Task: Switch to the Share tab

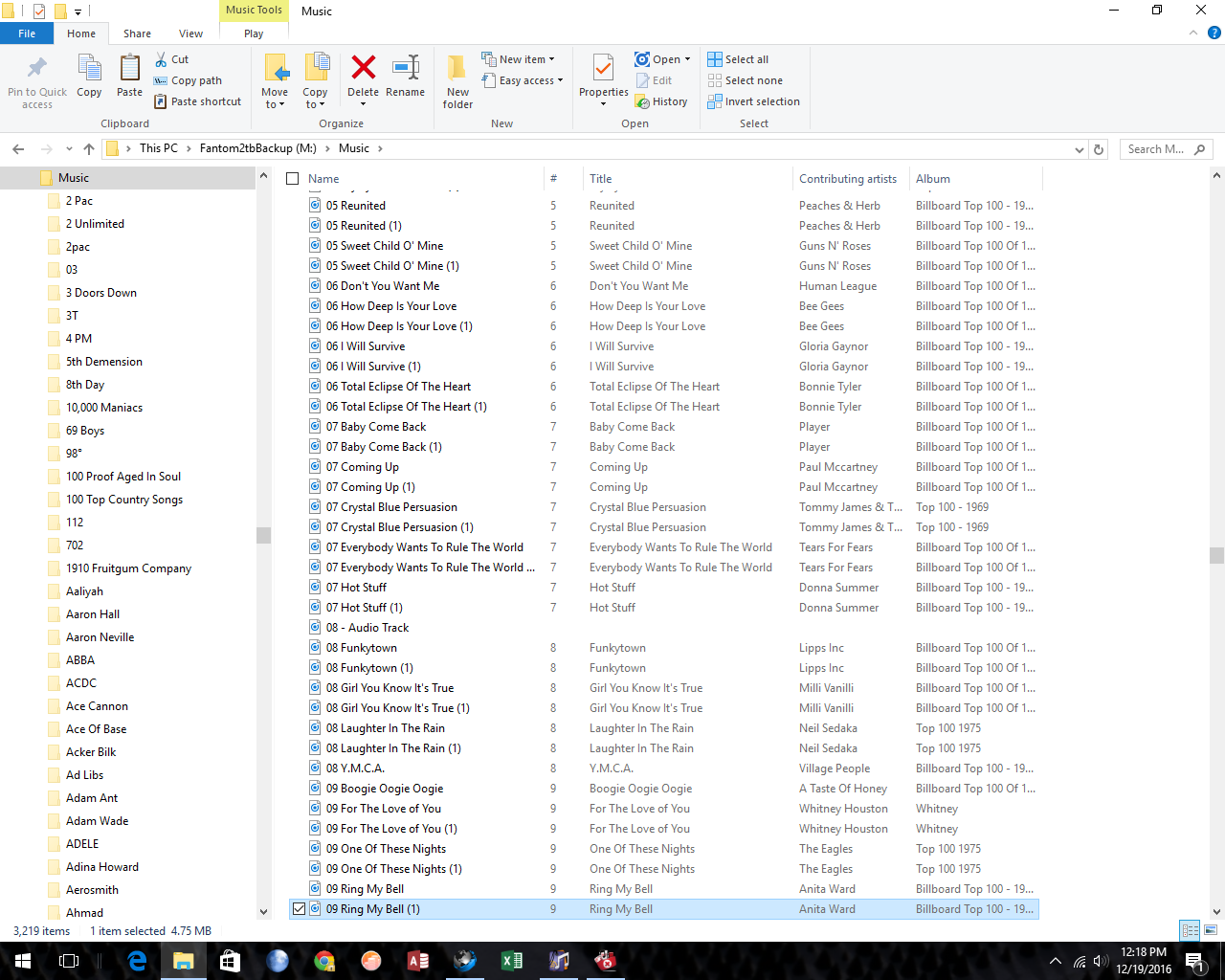Action: (137, 33)
